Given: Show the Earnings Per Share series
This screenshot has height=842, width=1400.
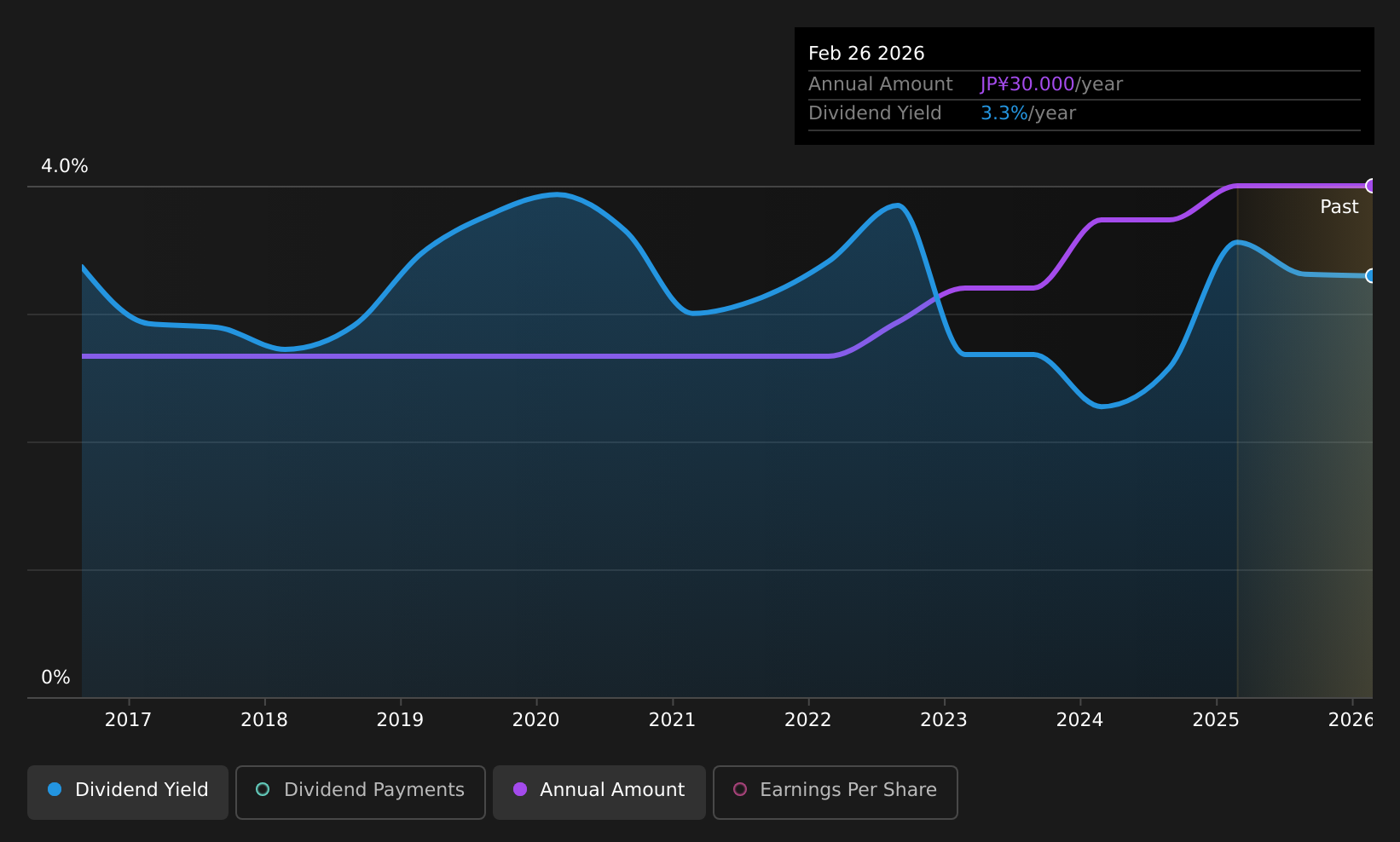Looking at the screenshot, I should pyautogui.click(x=836, y=792).
